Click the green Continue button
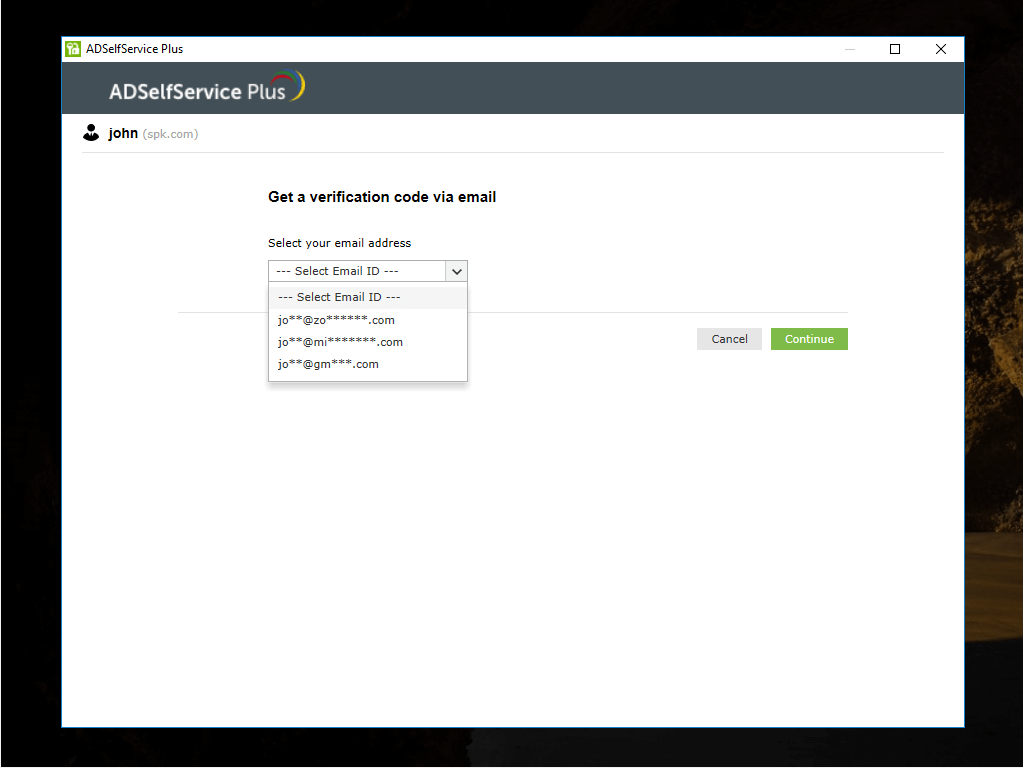Viewport: 1023px width, 768px height. tap(809, 339)
